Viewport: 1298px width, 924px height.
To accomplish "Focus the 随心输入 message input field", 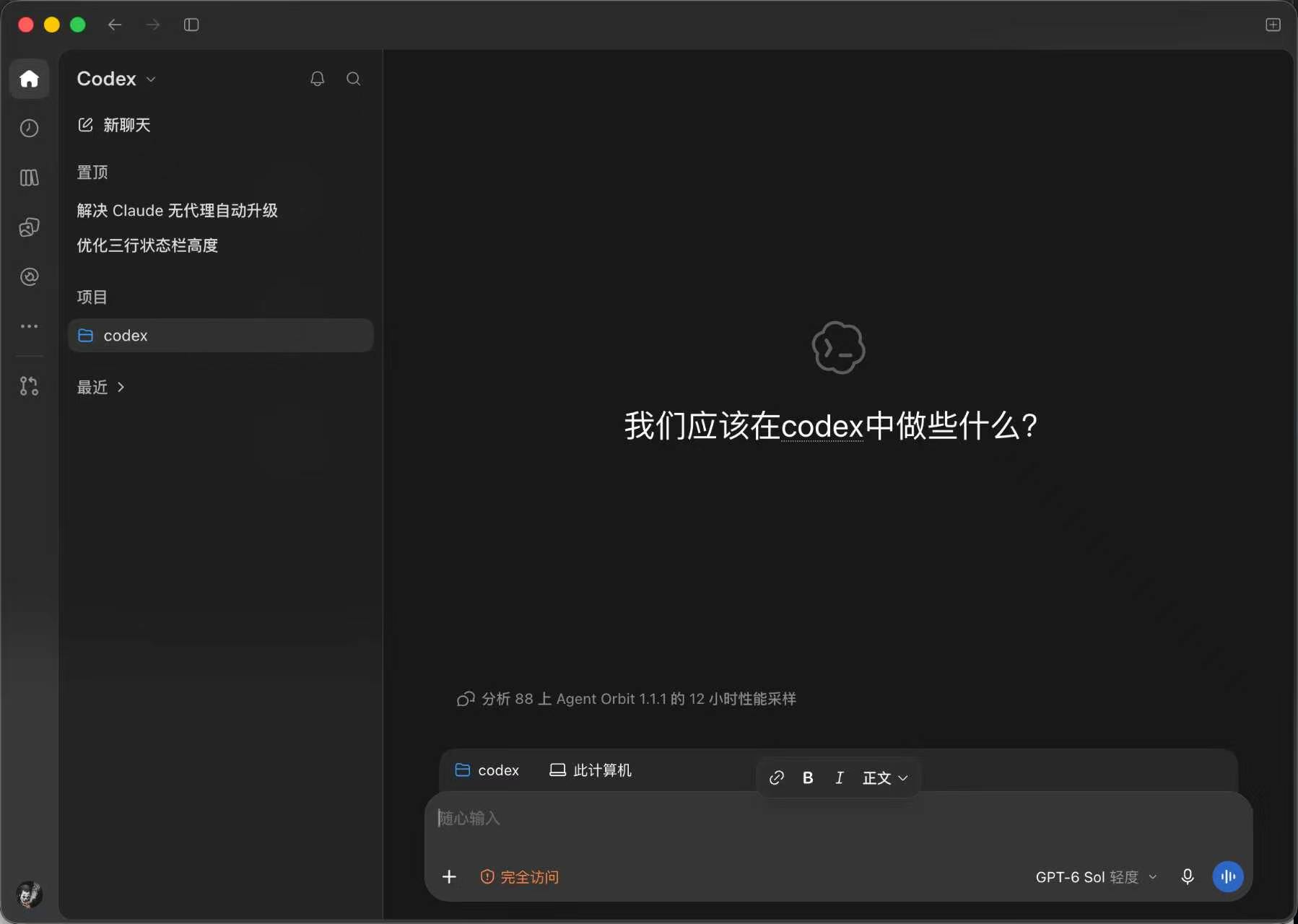I will (838, 819).
